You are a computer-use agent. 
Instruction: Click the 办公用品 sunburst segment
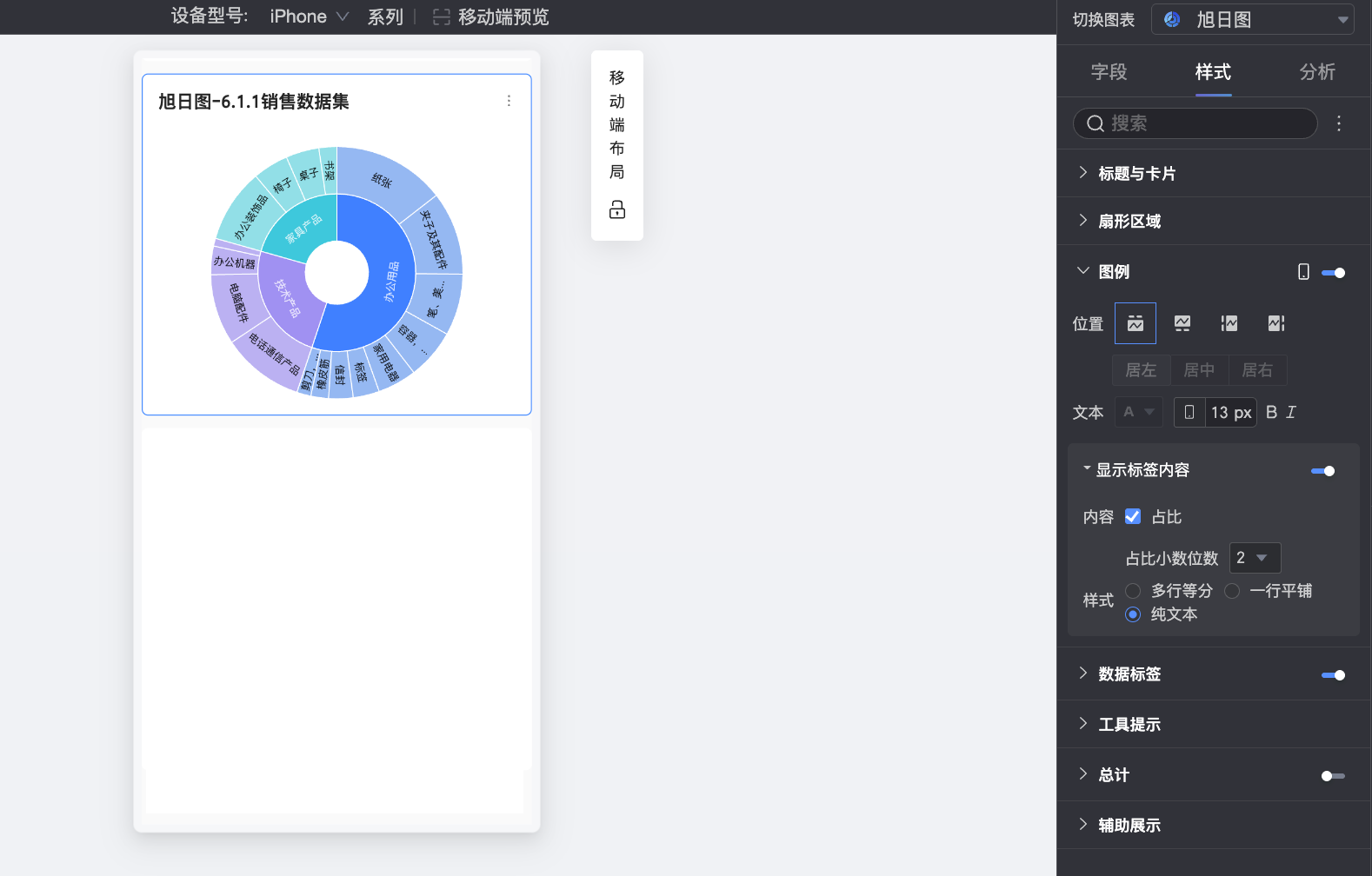(391, 282)
